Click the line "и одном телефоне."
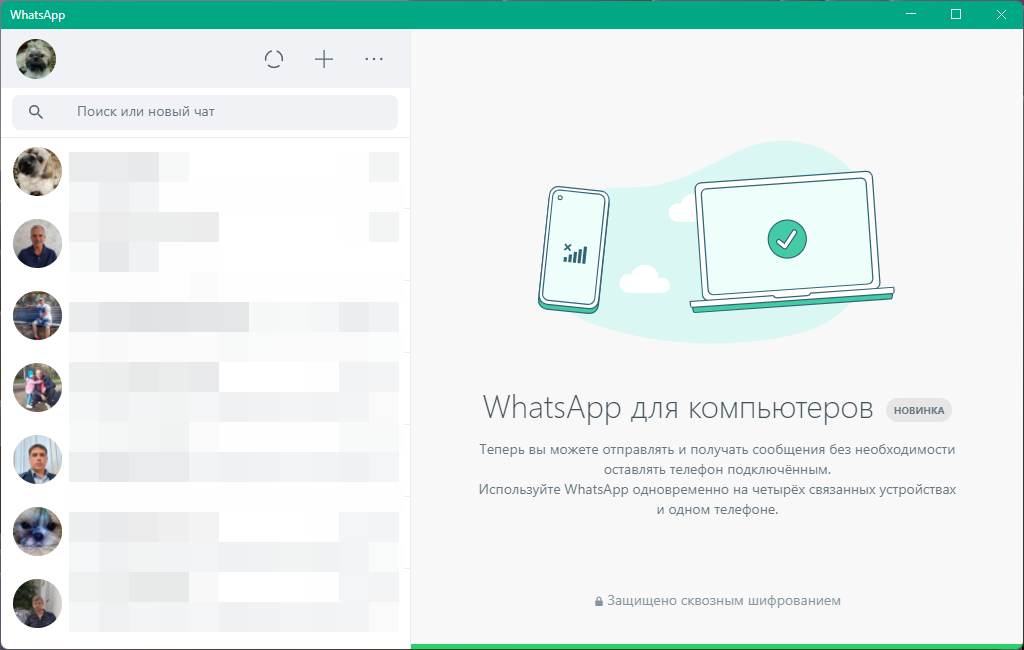The width and height of the screenshot is (1024, 650). [x=717, y=510]
